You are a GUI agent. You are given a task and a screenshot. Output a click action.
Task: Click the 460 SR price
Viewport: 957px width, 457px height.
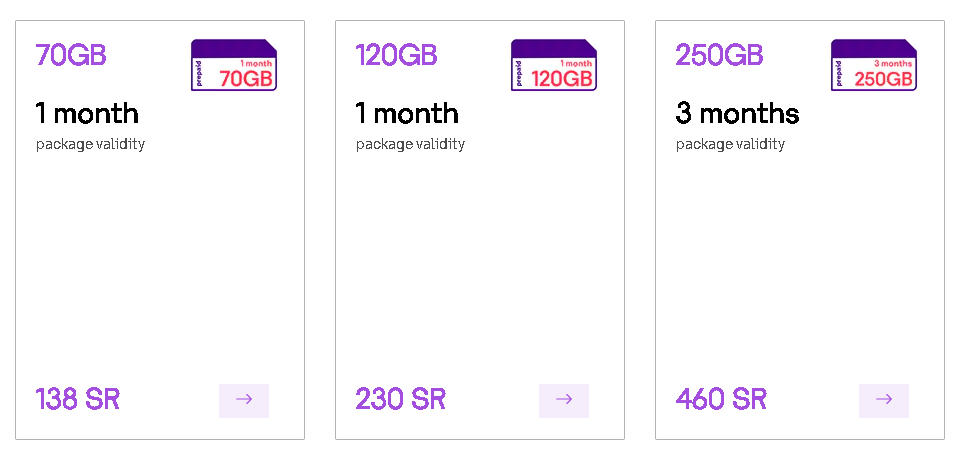721,400
